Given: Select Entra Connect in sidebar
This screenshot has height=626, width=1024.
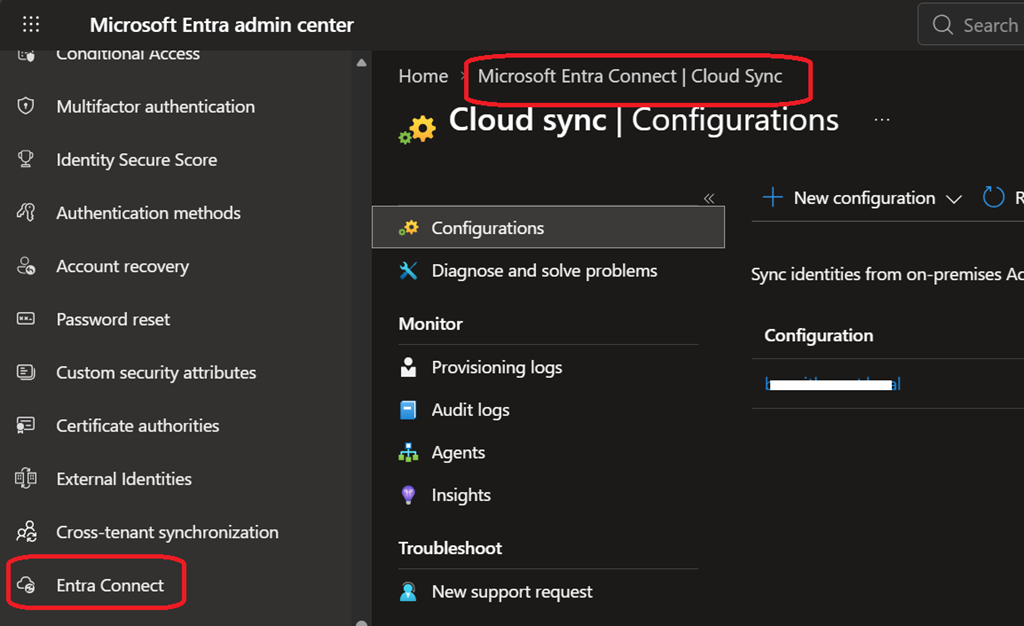Looking at the screenshot, I should [110, 585].
